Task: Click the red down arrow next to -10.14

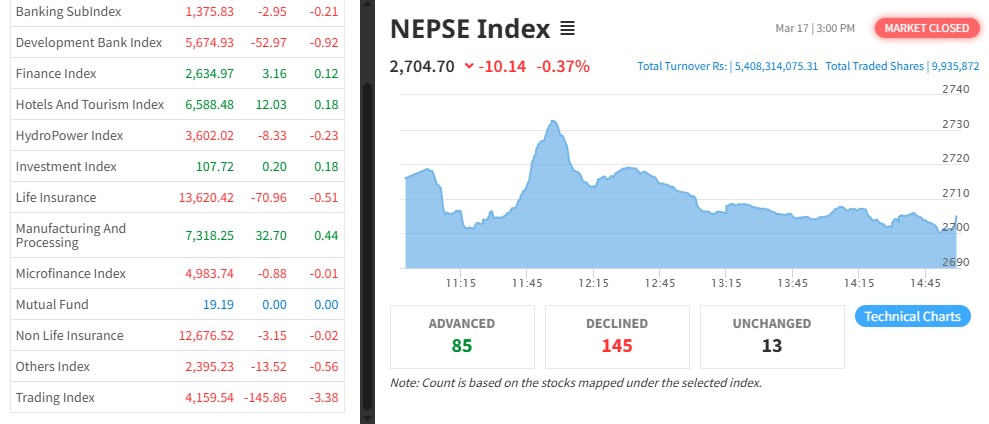Action: pyautogui.click(x=469, y=67)
